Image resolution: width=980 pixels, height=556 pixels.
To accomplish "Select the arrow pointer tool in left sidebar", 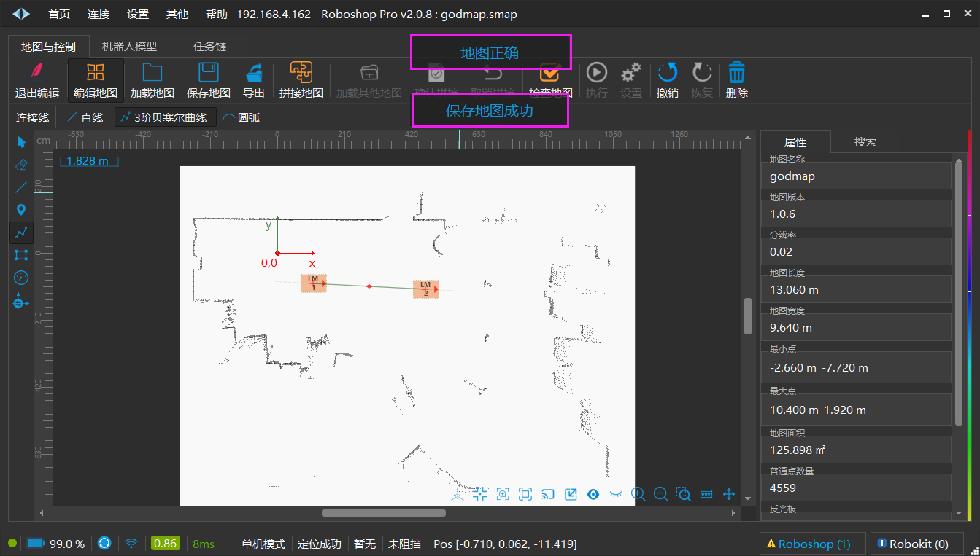I will tap(21, 142).
